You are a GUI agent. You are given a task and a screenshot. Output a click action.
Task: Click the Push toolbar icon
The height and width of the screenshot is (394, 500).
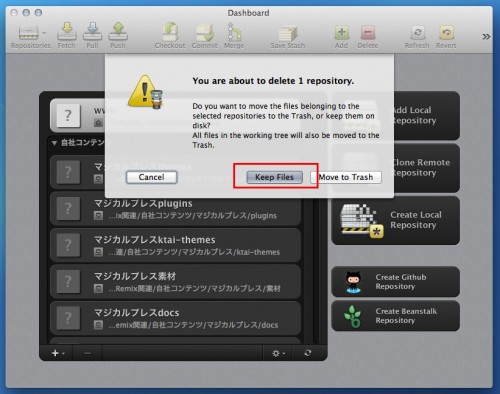tap(118, 32)
